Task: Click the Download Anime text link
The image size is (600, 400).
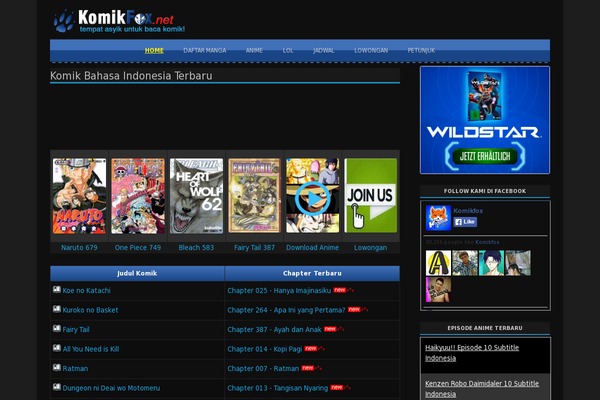Action: tap(312, 248)
